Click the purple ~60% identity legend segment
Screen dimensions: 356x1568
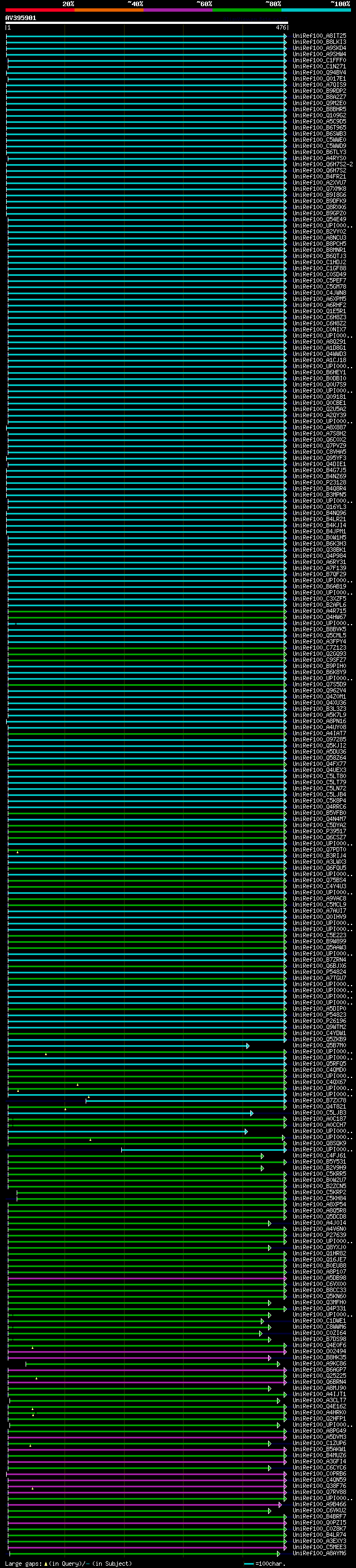tap(177, 10)
